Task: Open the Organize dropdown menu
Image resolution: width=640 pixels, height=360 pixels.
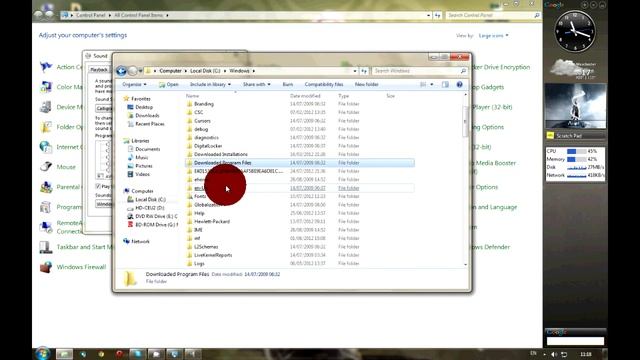Action: point(134,84)
